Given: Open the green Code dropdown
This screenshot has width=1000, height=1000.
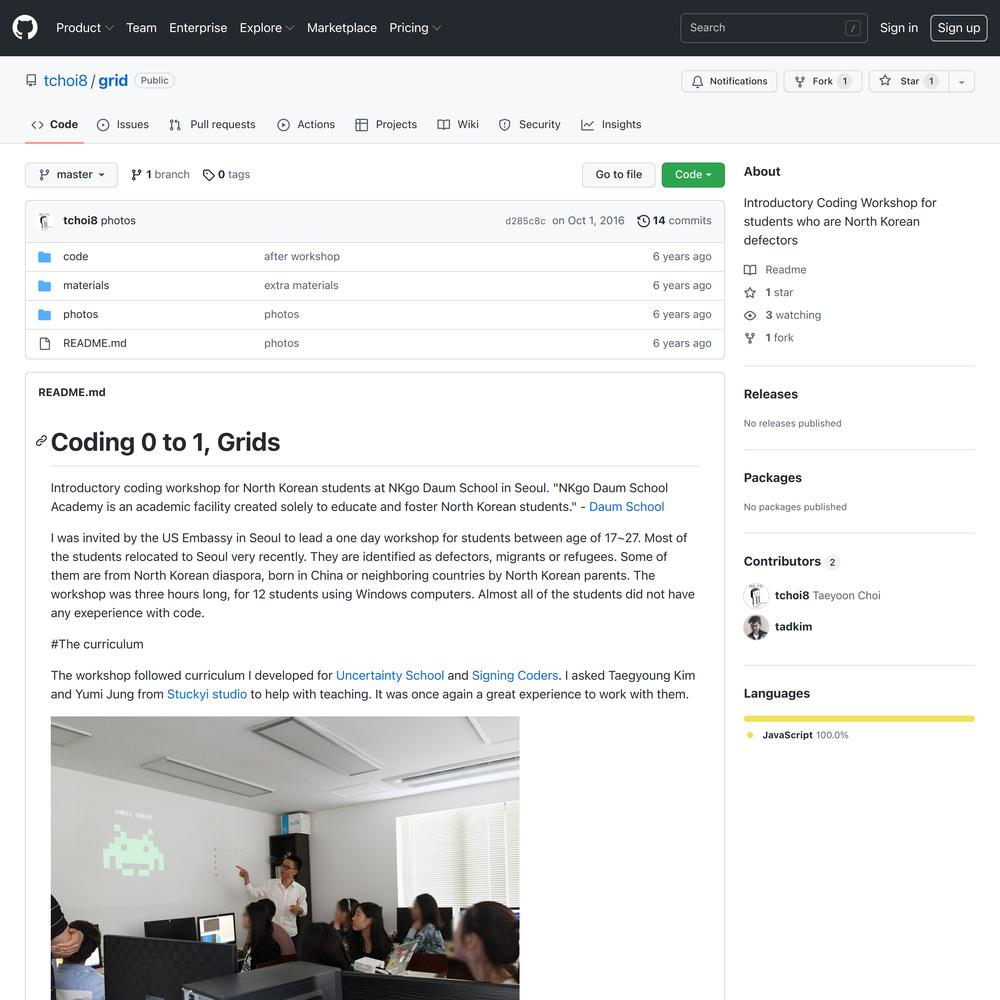Looking at the screenshot, I should pyautogui.click(x=693, y=175).
